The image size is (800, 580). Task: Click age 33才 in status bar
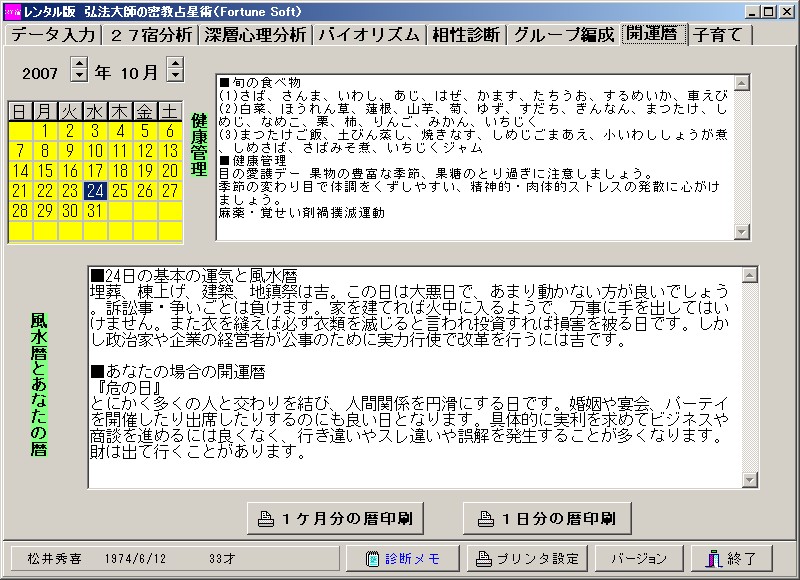(x=222, y=559)
